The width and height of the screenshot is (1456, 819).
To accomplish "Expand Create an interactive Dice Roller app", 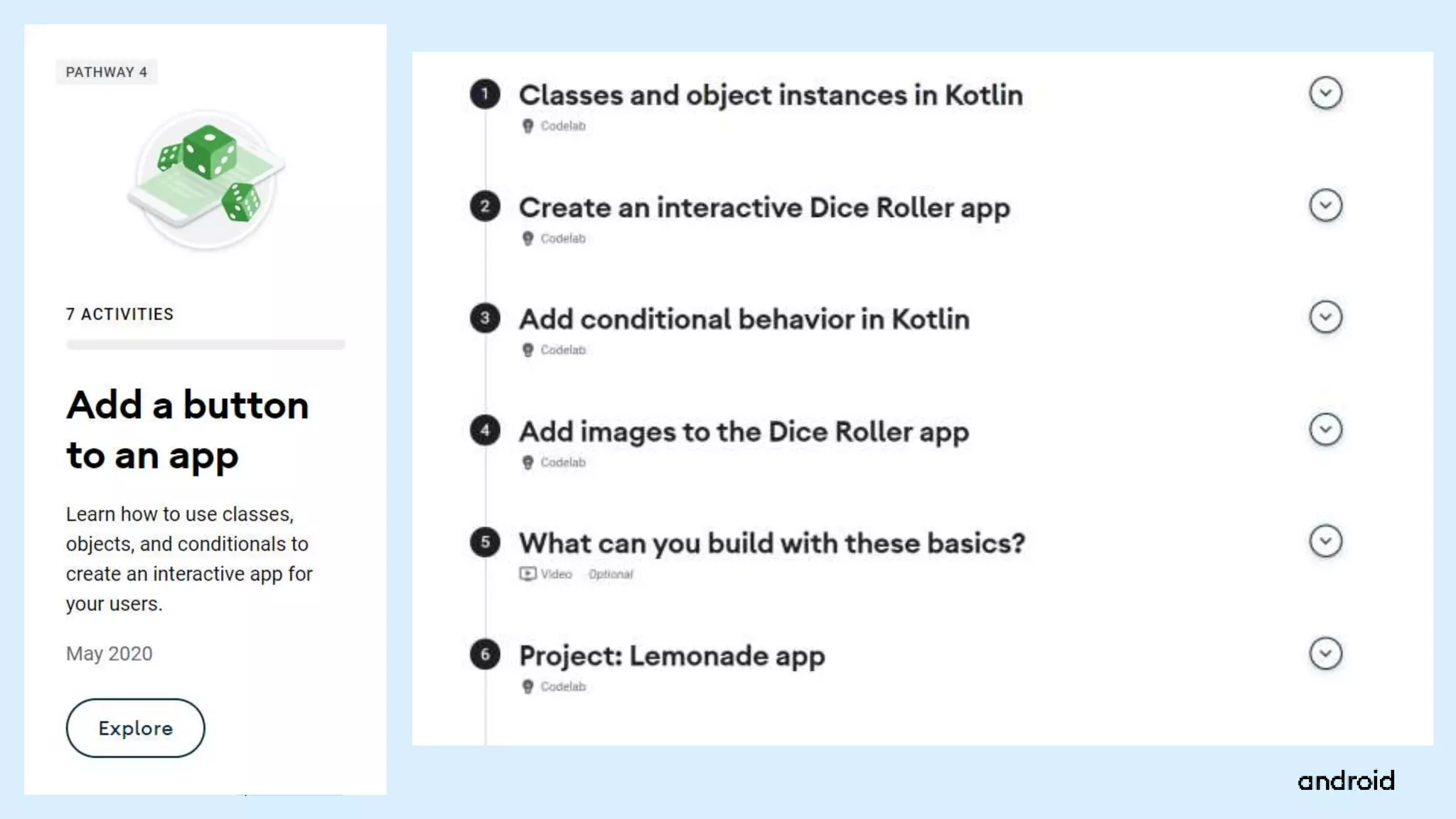I will pyautogui.click(x=1325, y=205).
